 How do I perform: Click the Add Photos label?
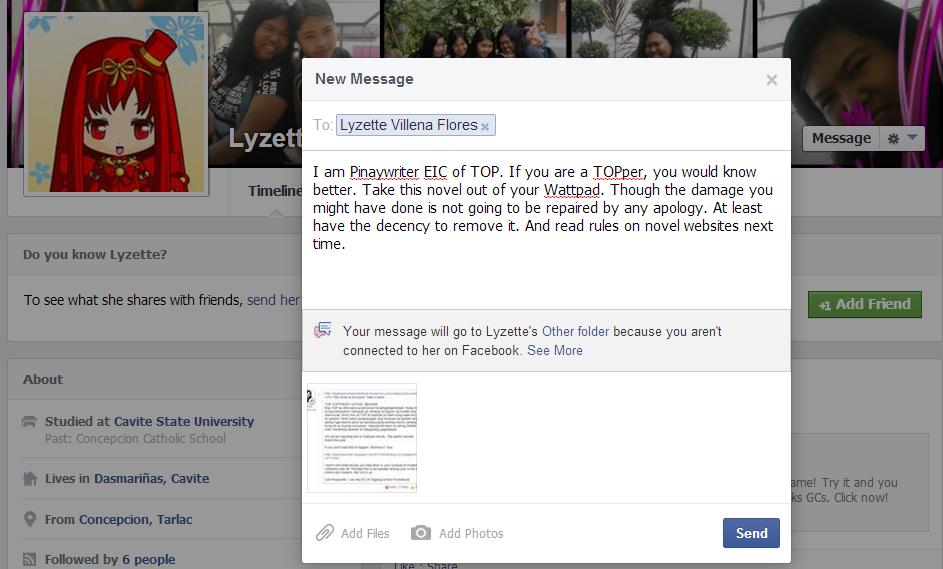(x=471, y=534)
